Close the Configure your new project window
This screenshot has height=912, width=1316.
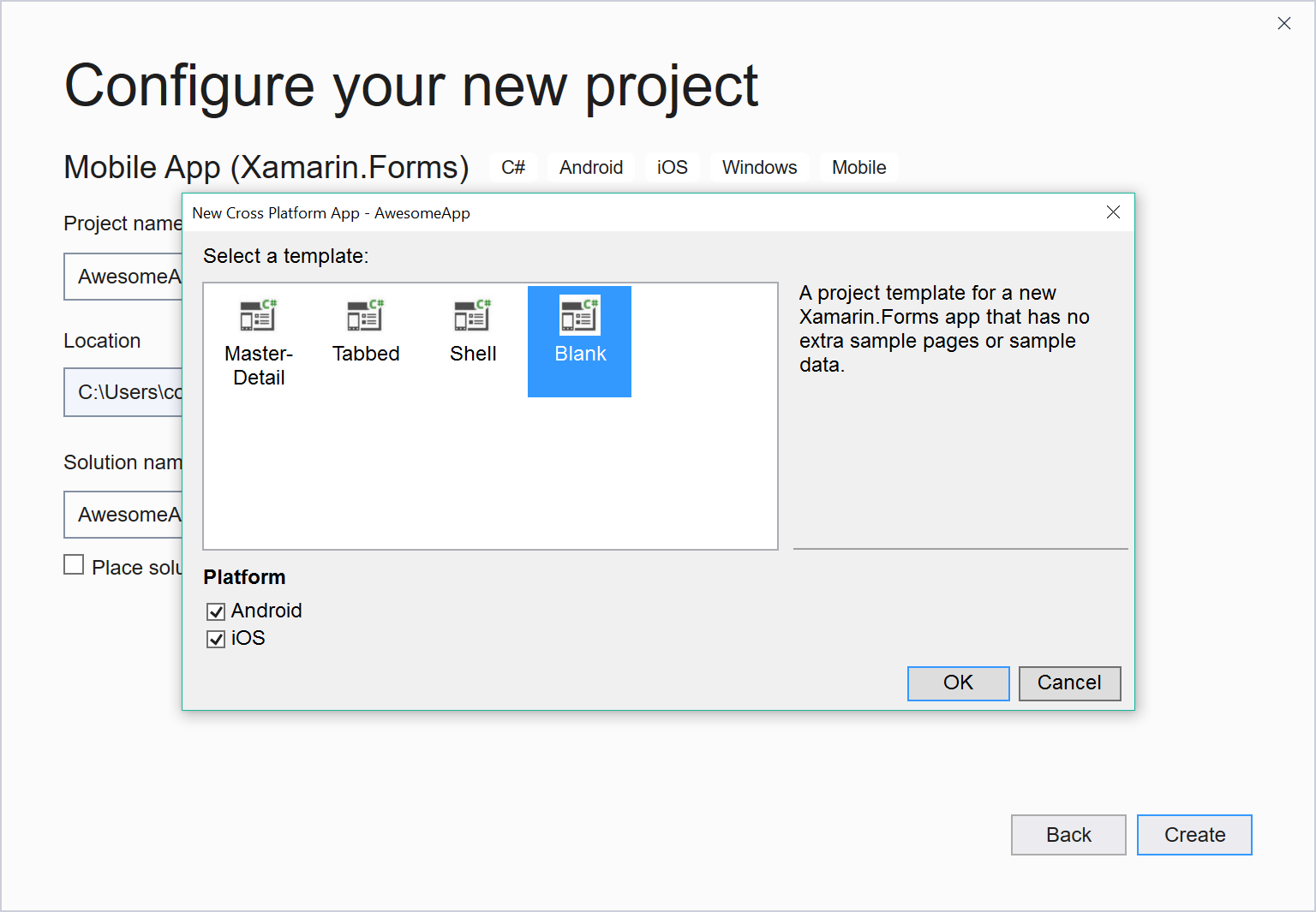[x=1283, y=24]
